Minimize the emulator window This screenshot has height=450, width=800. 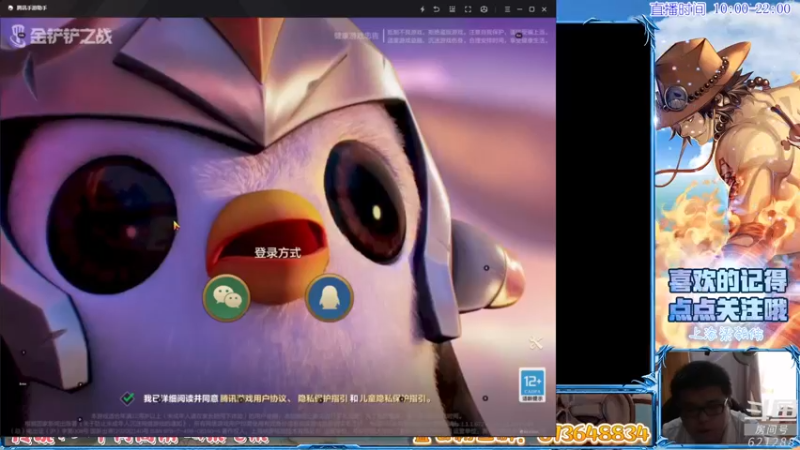pyautogui.click(x=519, y=9)
